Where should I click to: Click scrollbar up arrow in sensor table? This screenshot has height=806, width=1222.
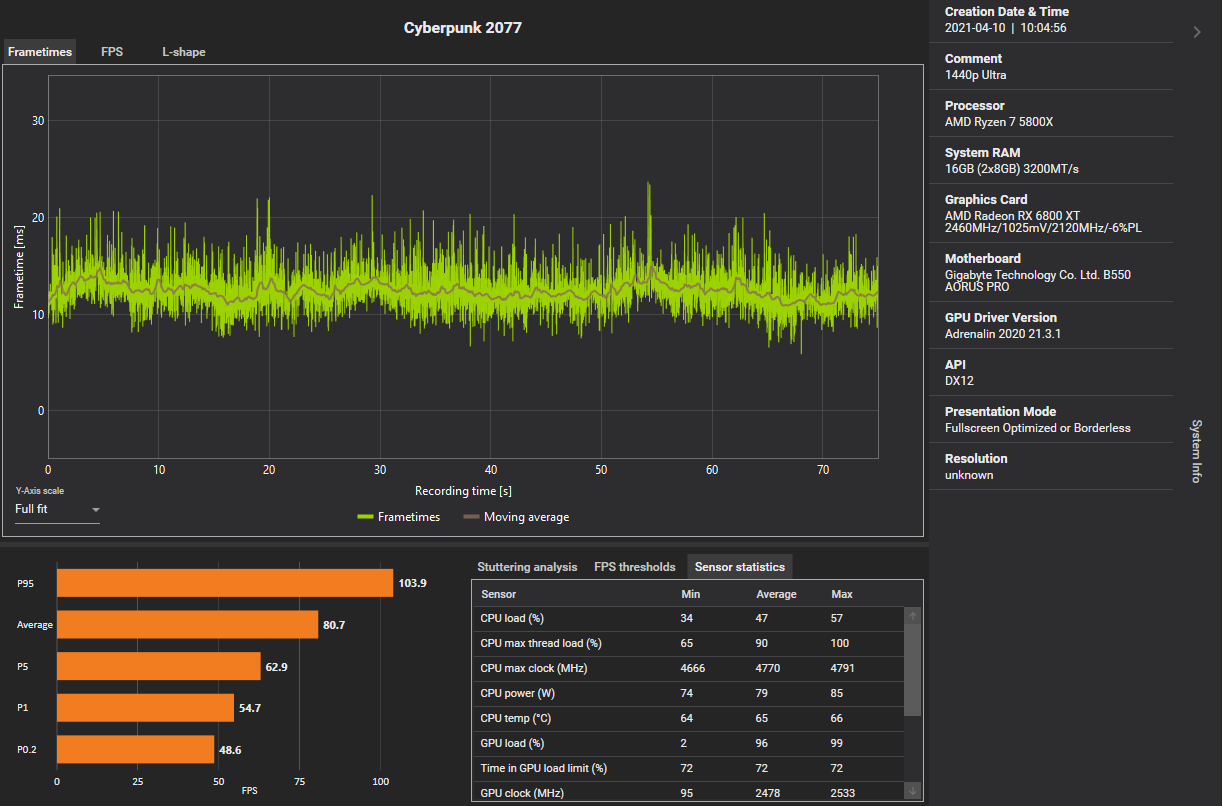tap(913, 617)
